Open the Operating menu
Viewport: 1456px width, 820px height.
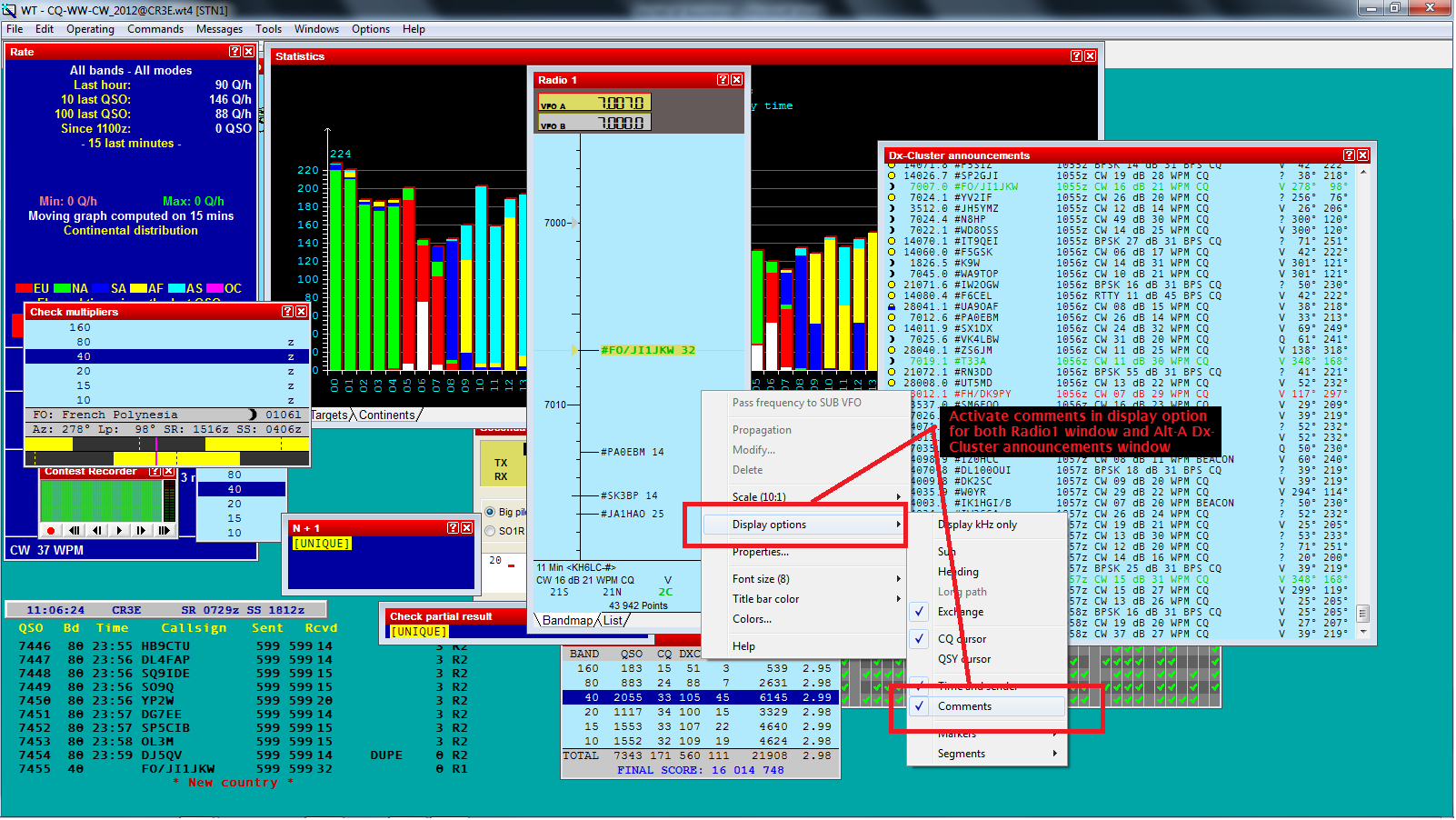(90, 29)
